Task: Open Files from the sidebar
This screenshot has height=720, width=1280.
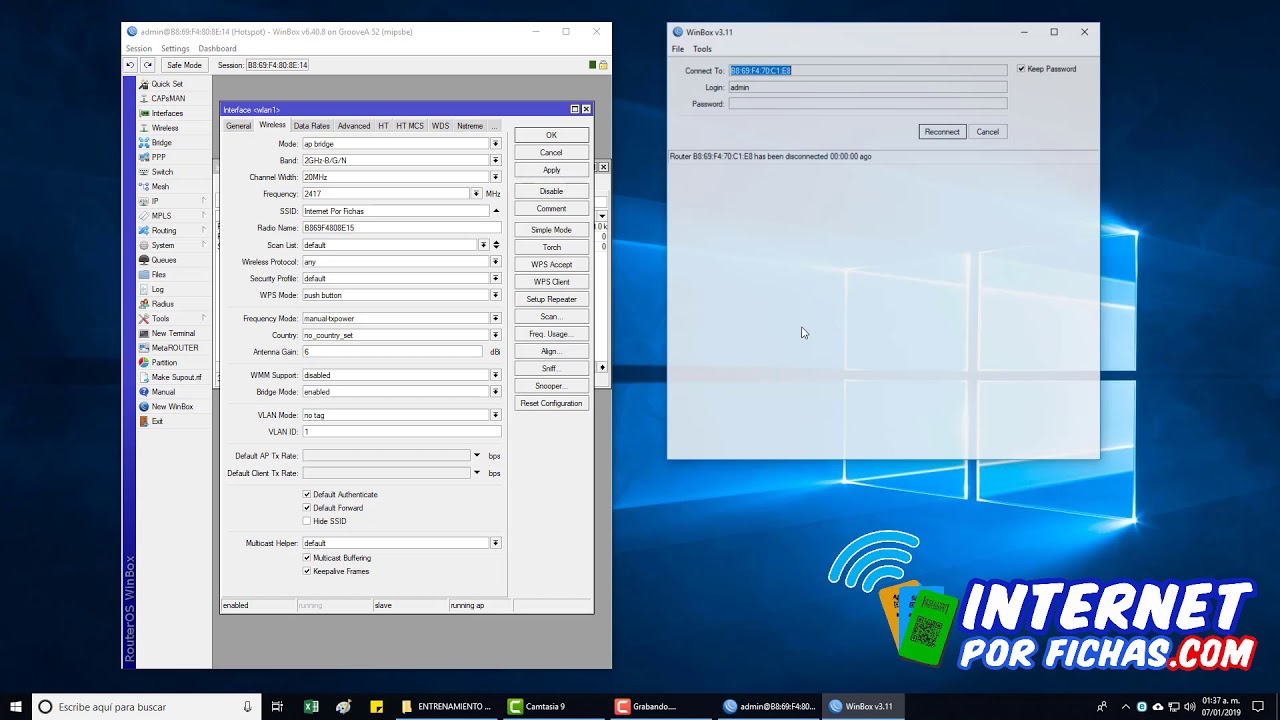Action: (x=159, y=274)
